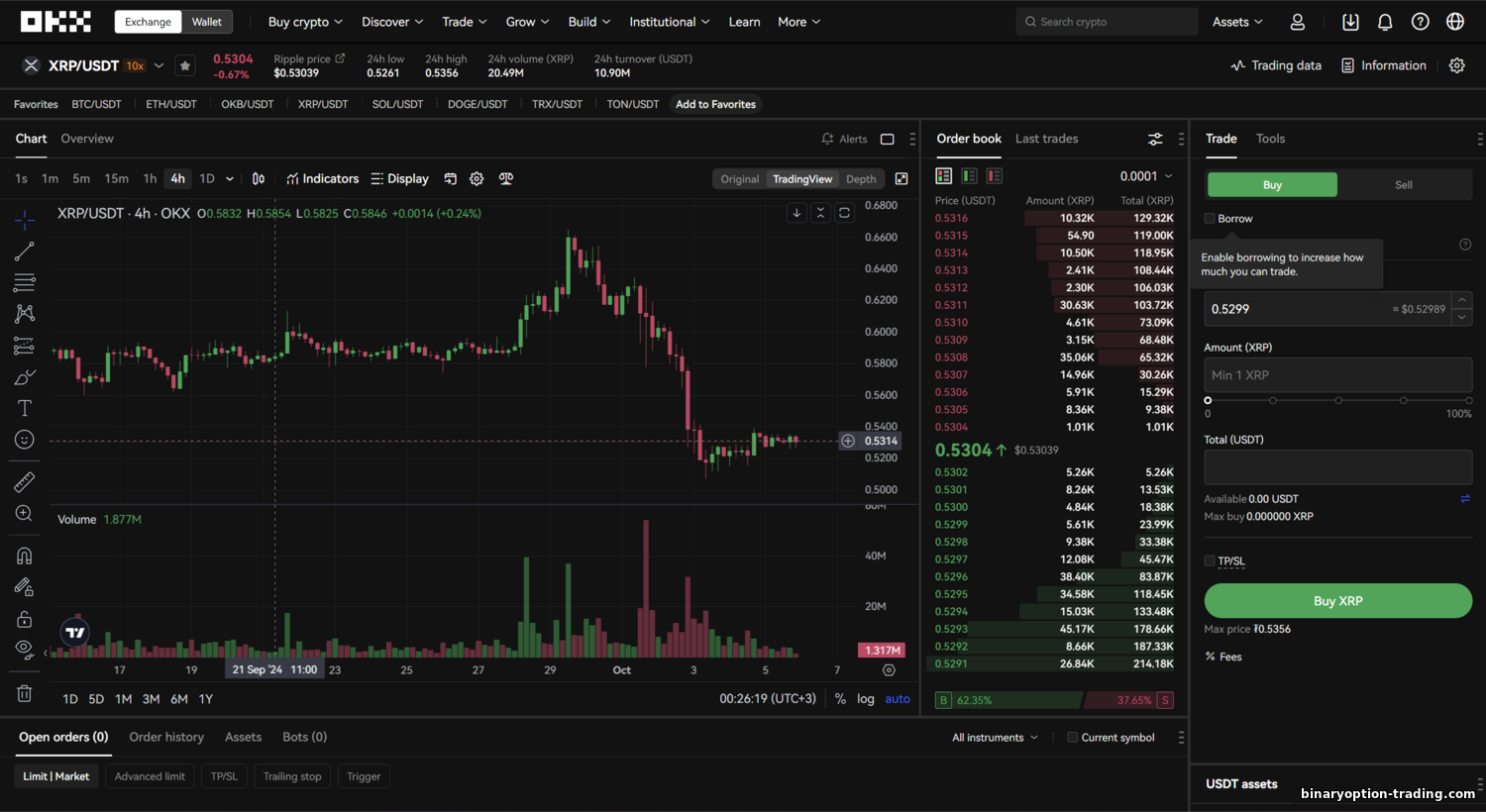This screenshot has width=1486, height=812.
Task: Toggle percent scale on chart
Action: (840, 699)
